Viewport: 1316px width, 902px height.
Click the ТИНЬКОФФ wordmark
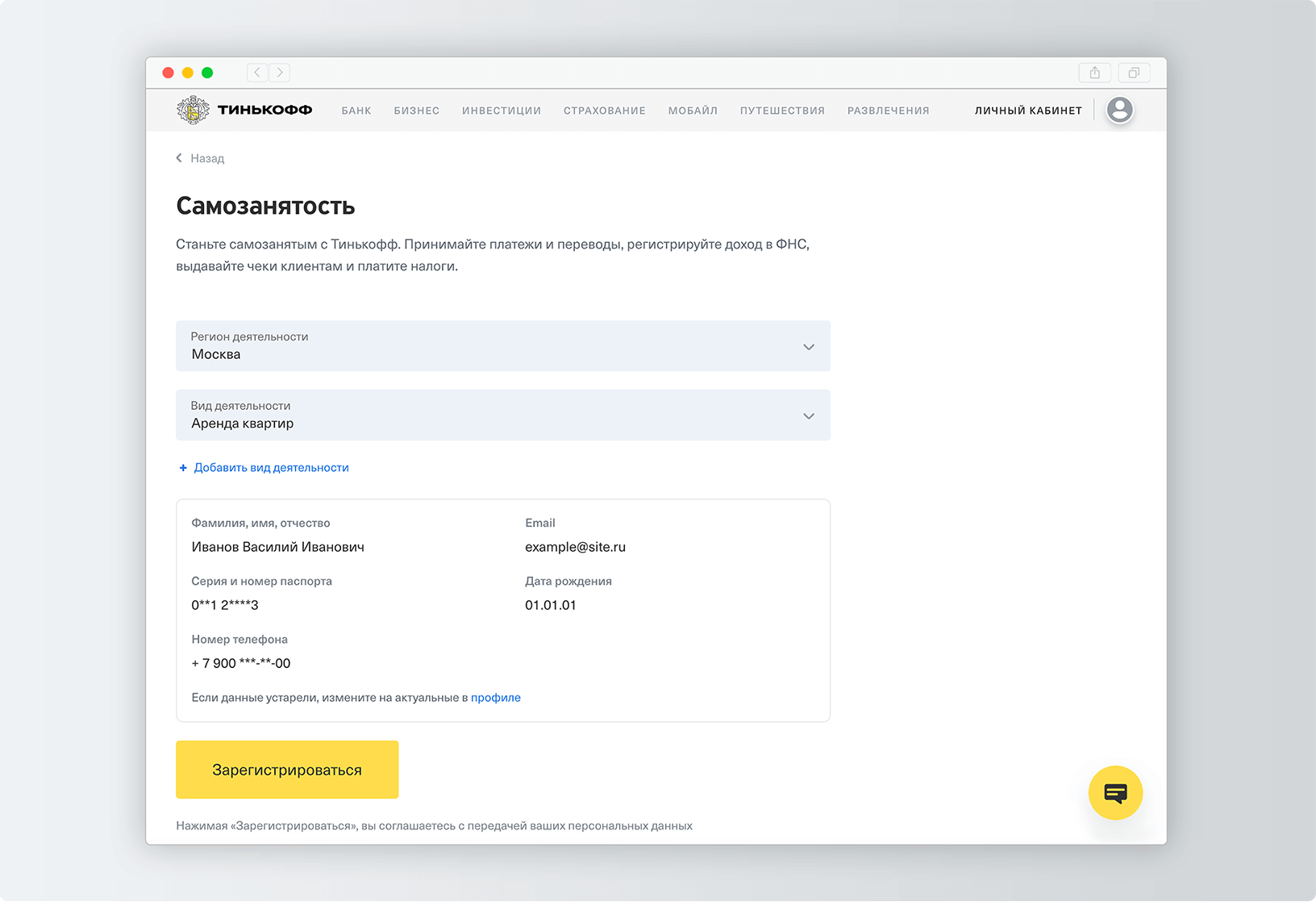[x=265, y=110]
